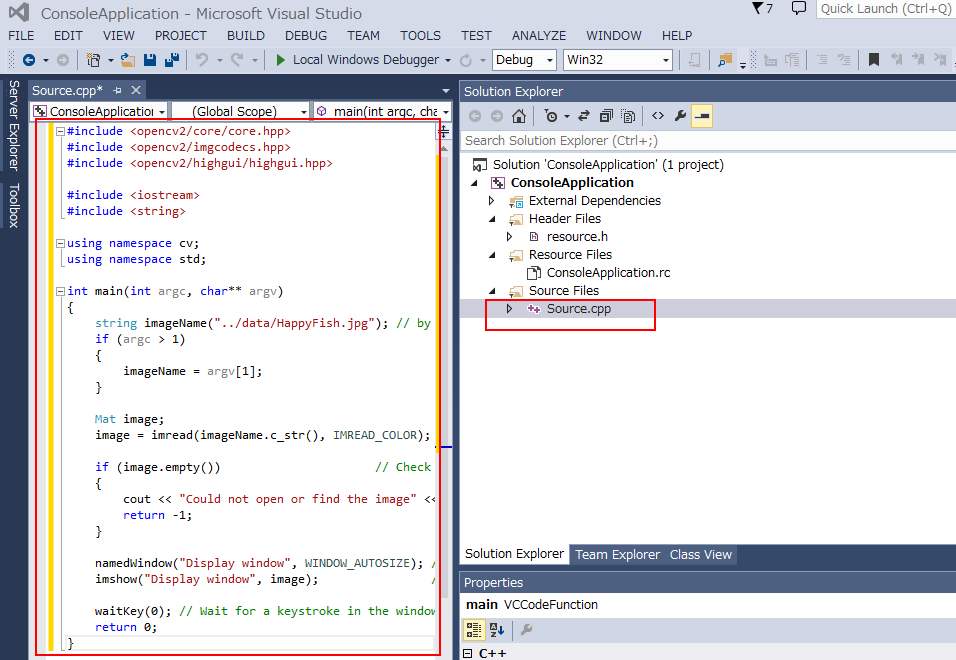Screen dimensions: 956x660
Task: Click Sync with Active Document icon
Action: 584,116
